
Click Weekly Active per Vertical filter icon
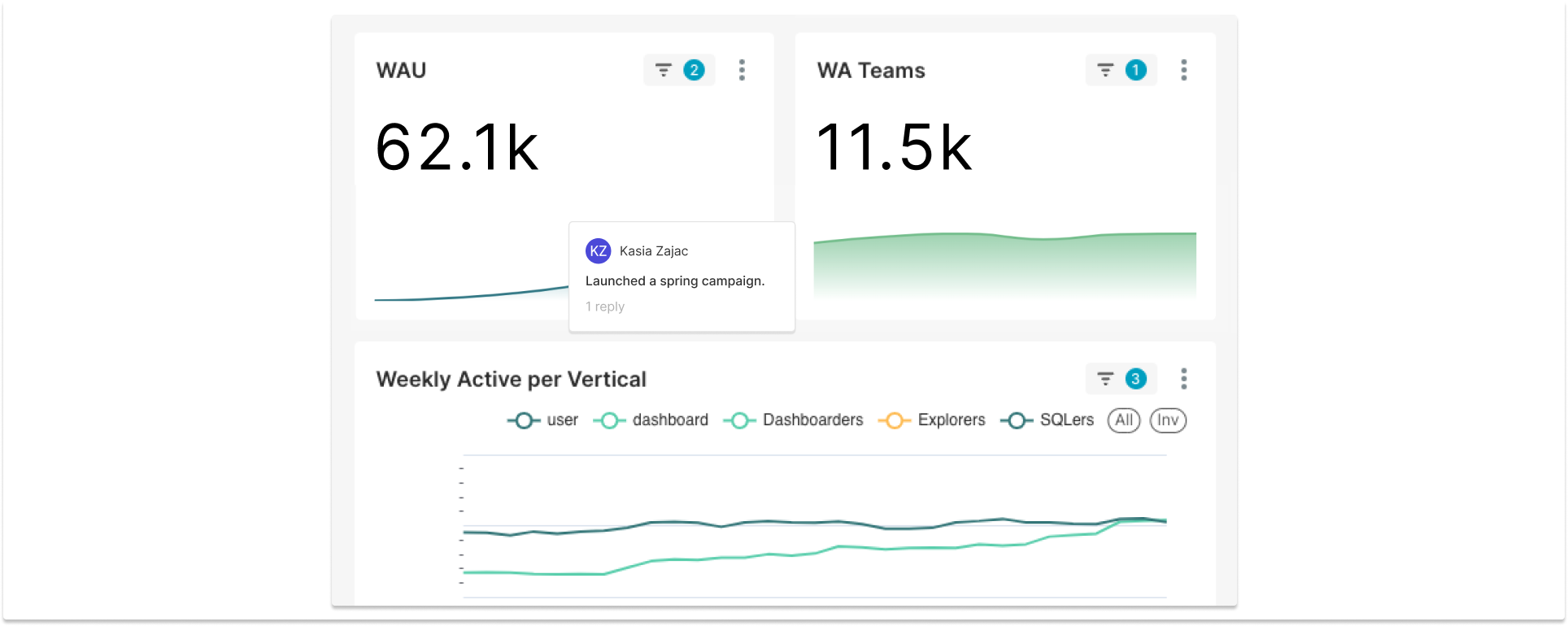click(1105, 379)
